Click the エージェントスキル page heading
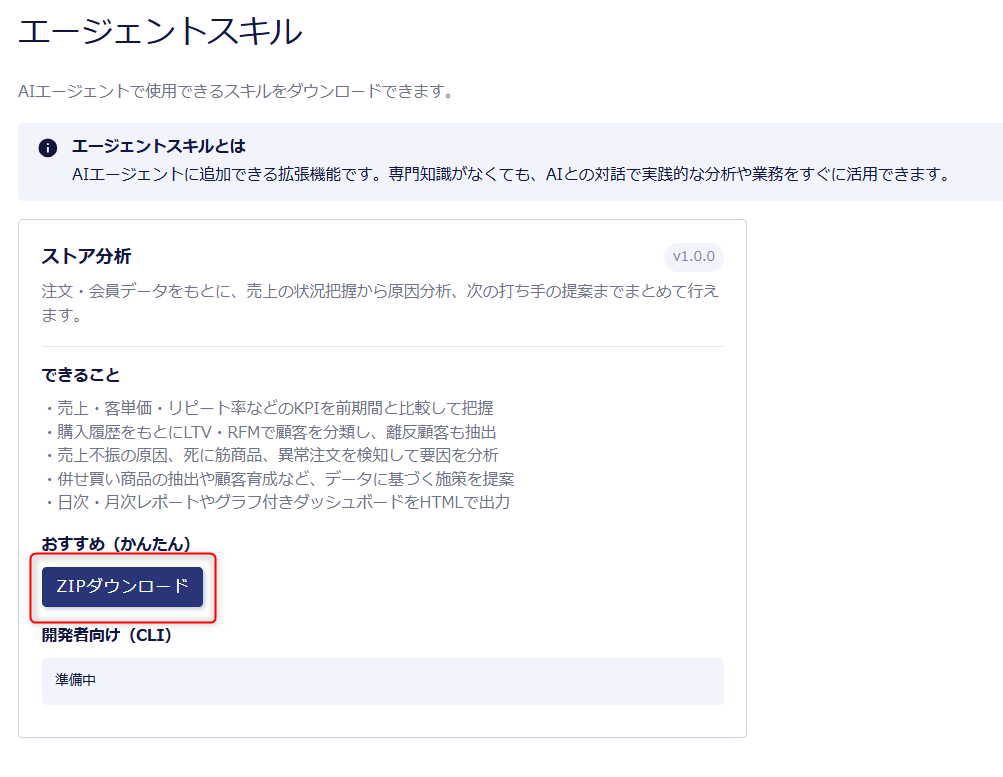1003x777 pixels. point(160,31)
